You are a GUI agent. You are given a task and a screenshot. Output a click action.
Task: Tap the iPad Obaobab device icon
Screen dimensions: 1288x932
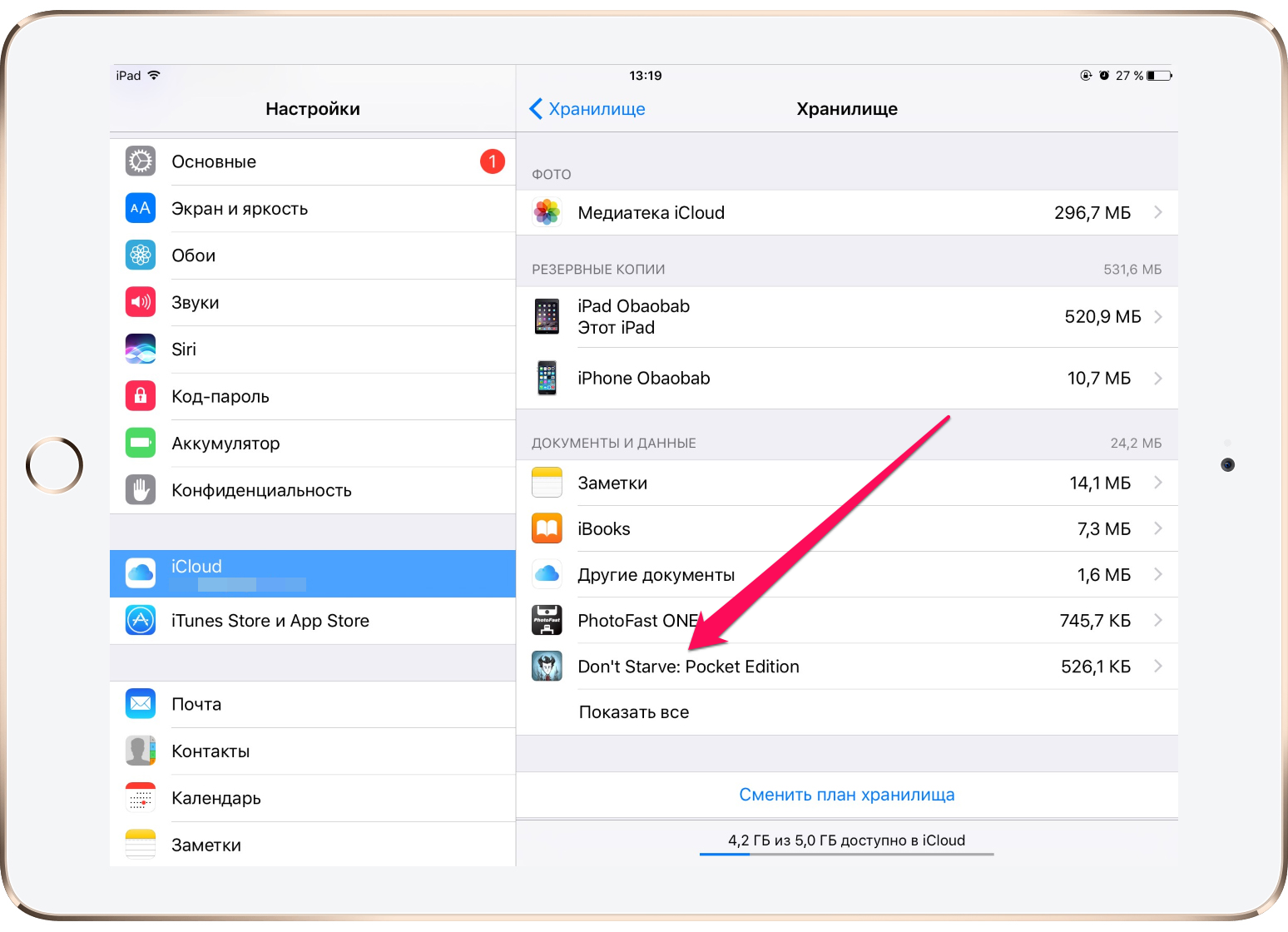pyautogui.click(x=547, y=316)
